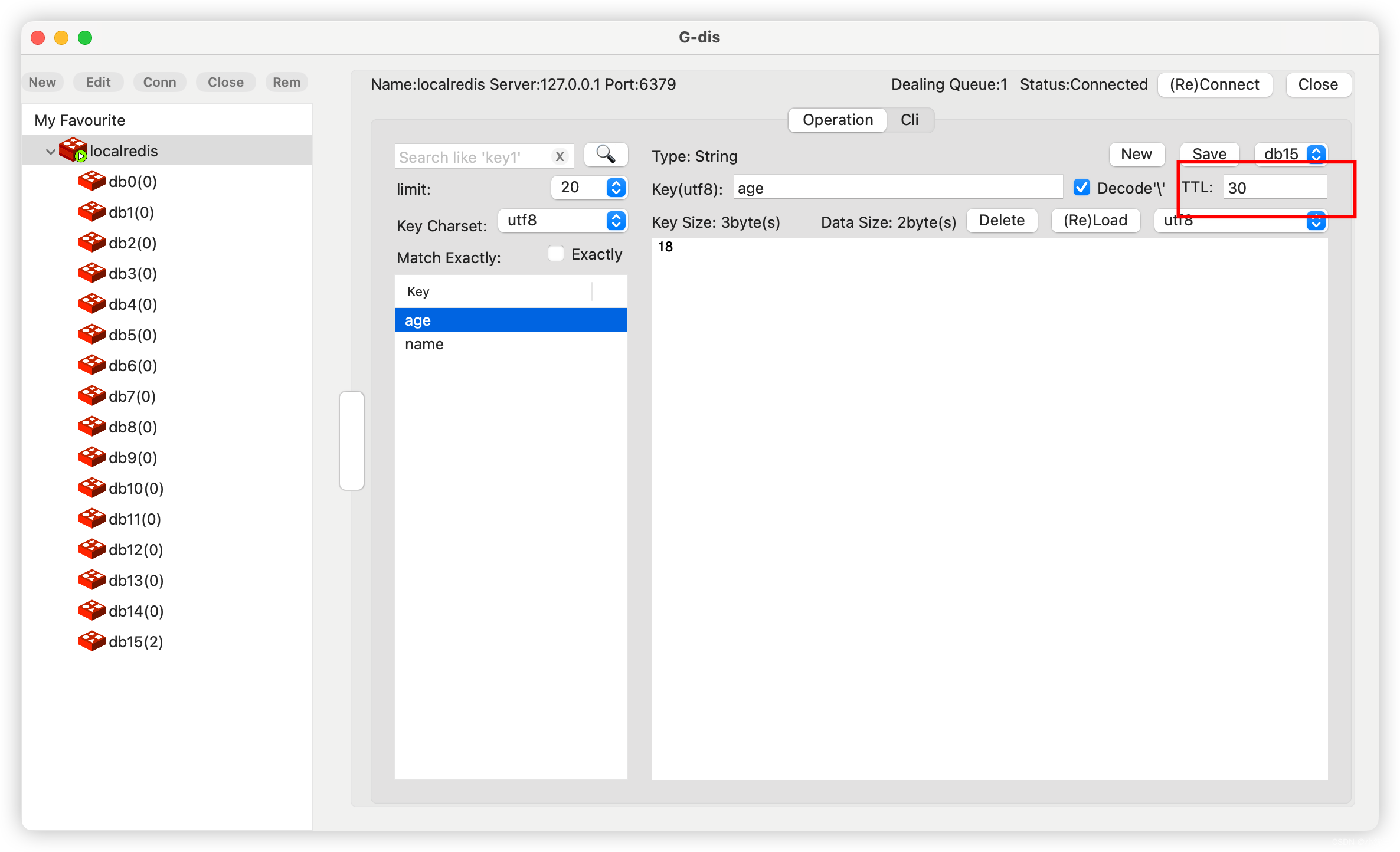This screenshot has height=852, width=1400.
Task: Click the (Re)Load button
Action: click(x=1095, y=221)
